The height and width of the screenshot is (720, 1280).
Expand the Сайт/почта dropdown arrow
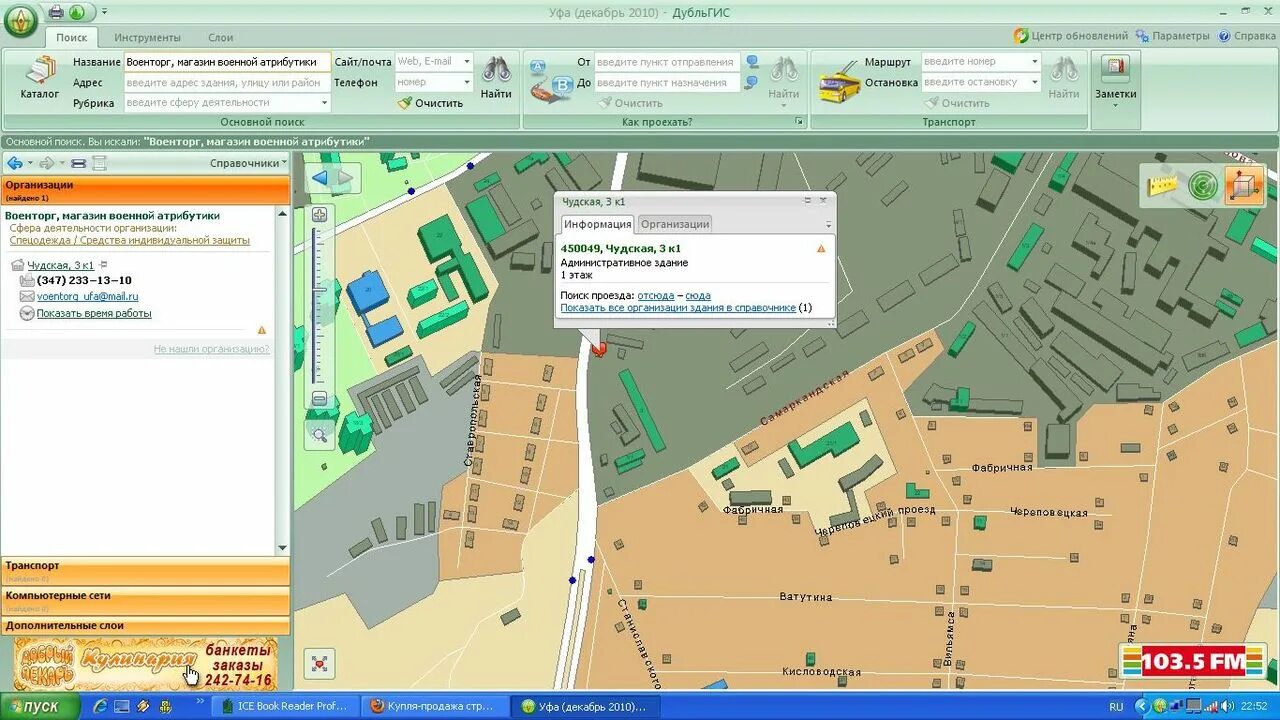tap(466, 62)
